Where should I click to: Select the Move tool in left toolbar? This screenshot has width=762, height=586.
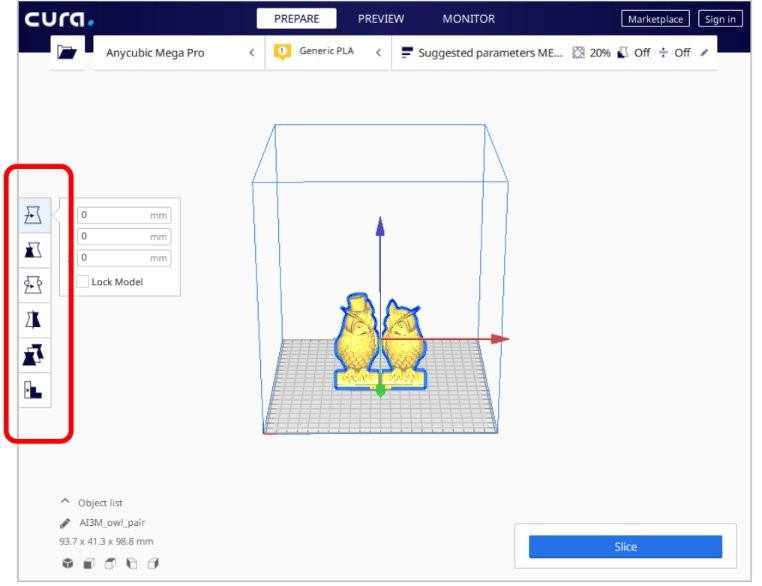pos(35,215)
